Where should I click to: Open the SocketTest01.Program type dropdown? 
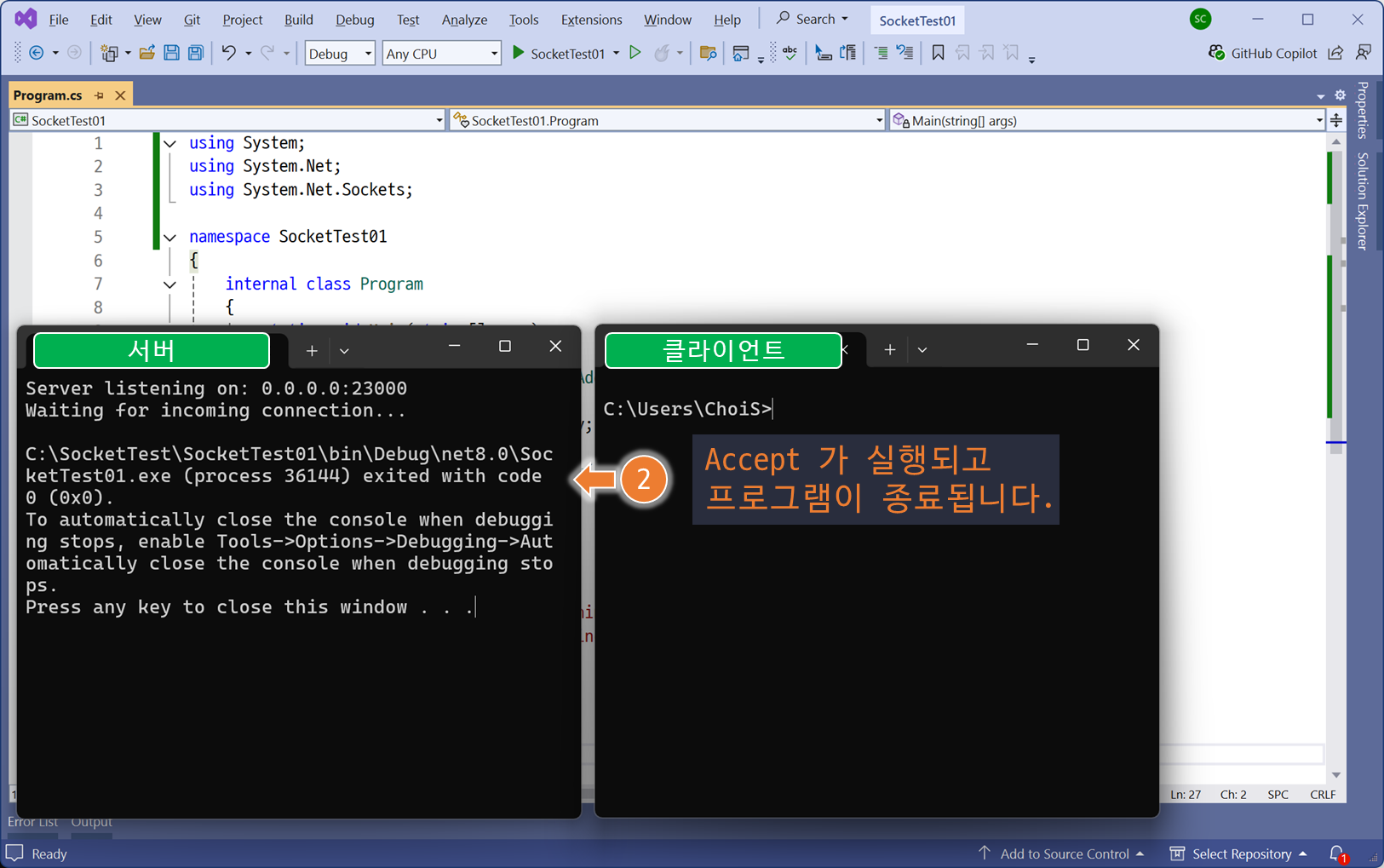click(668, 120)
